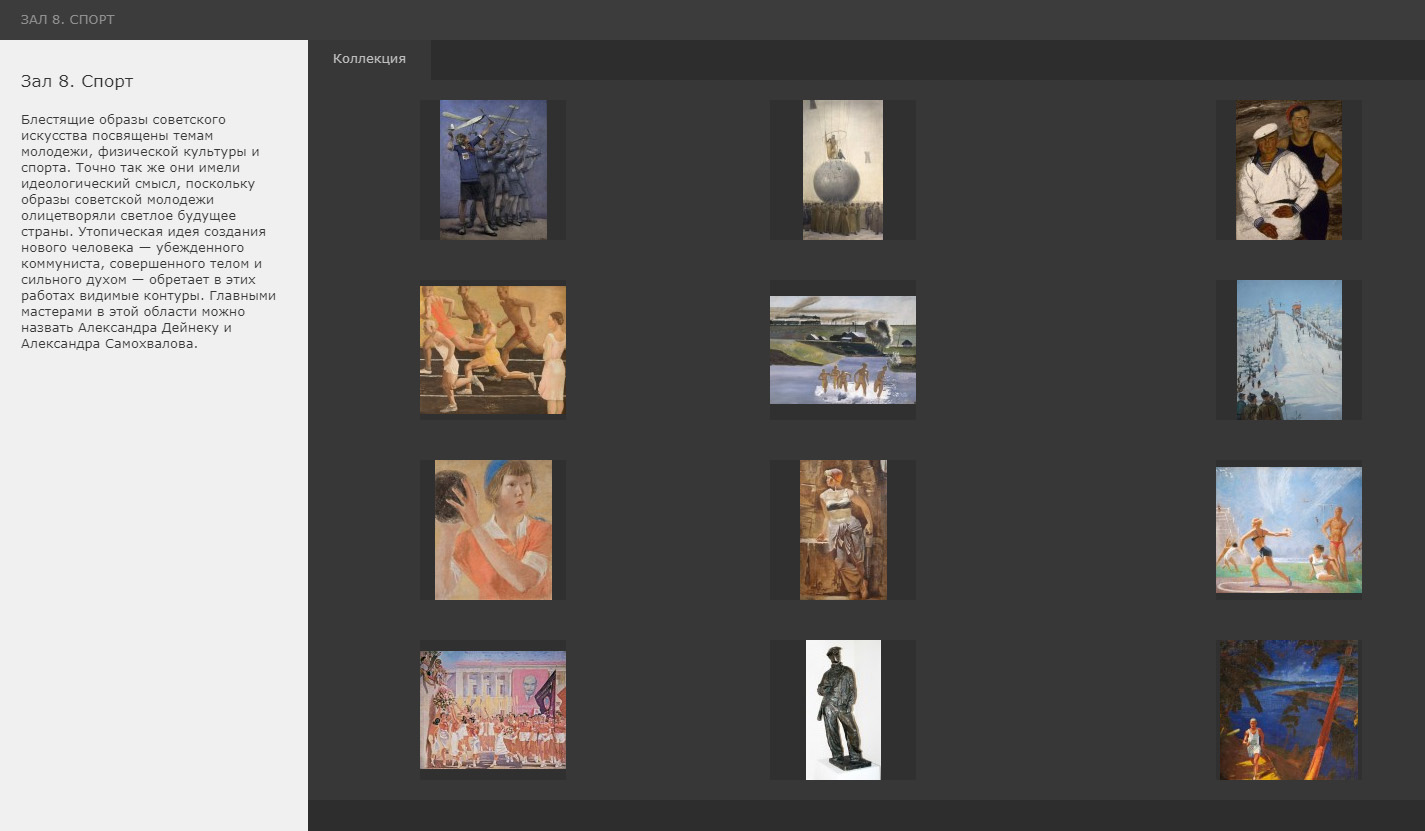Open the landscape with train and runners

tap(842, 349)
